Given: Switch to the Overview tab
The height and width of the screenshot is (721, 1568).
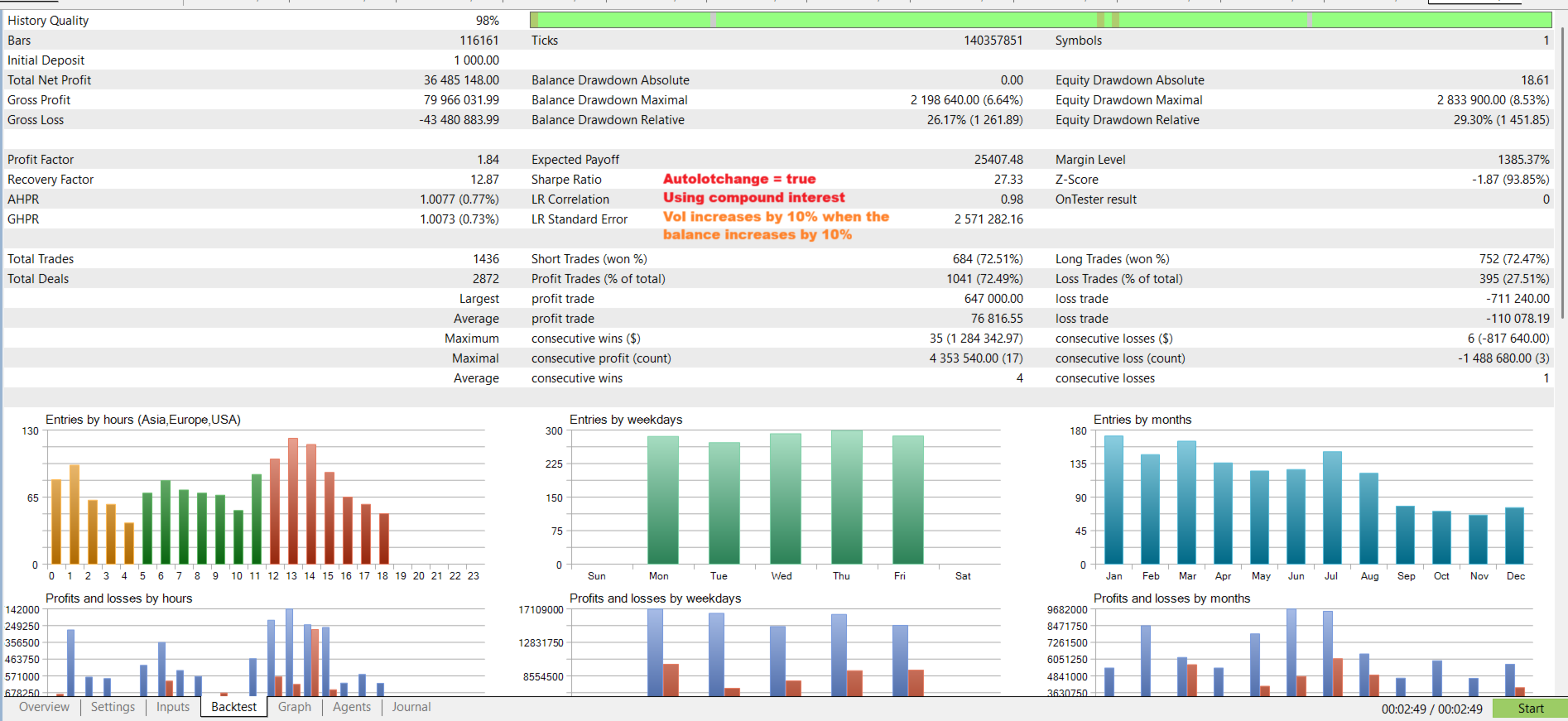Looking at the screenshot, I should tap(44, 707).
